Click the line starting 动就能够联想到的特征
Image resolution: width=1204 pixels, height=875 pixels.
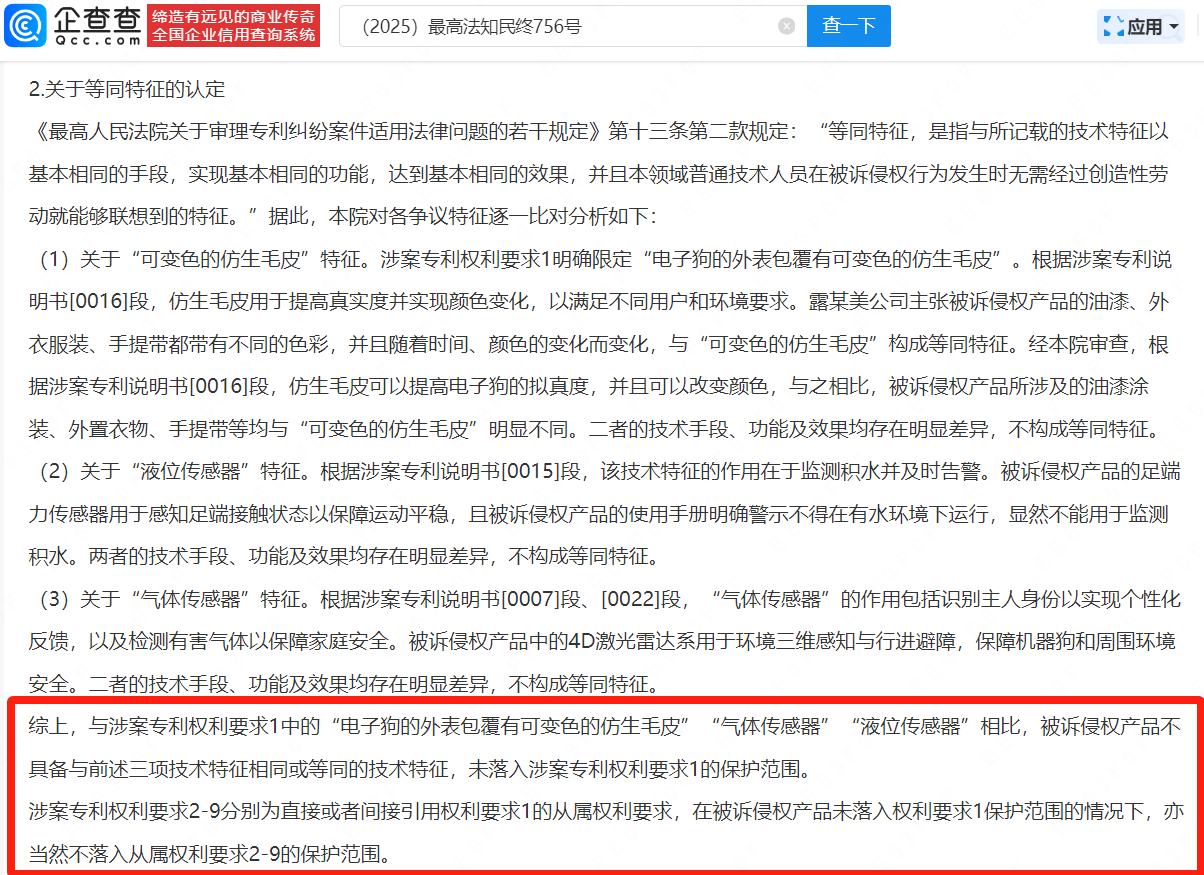click(x=343, y=216)
